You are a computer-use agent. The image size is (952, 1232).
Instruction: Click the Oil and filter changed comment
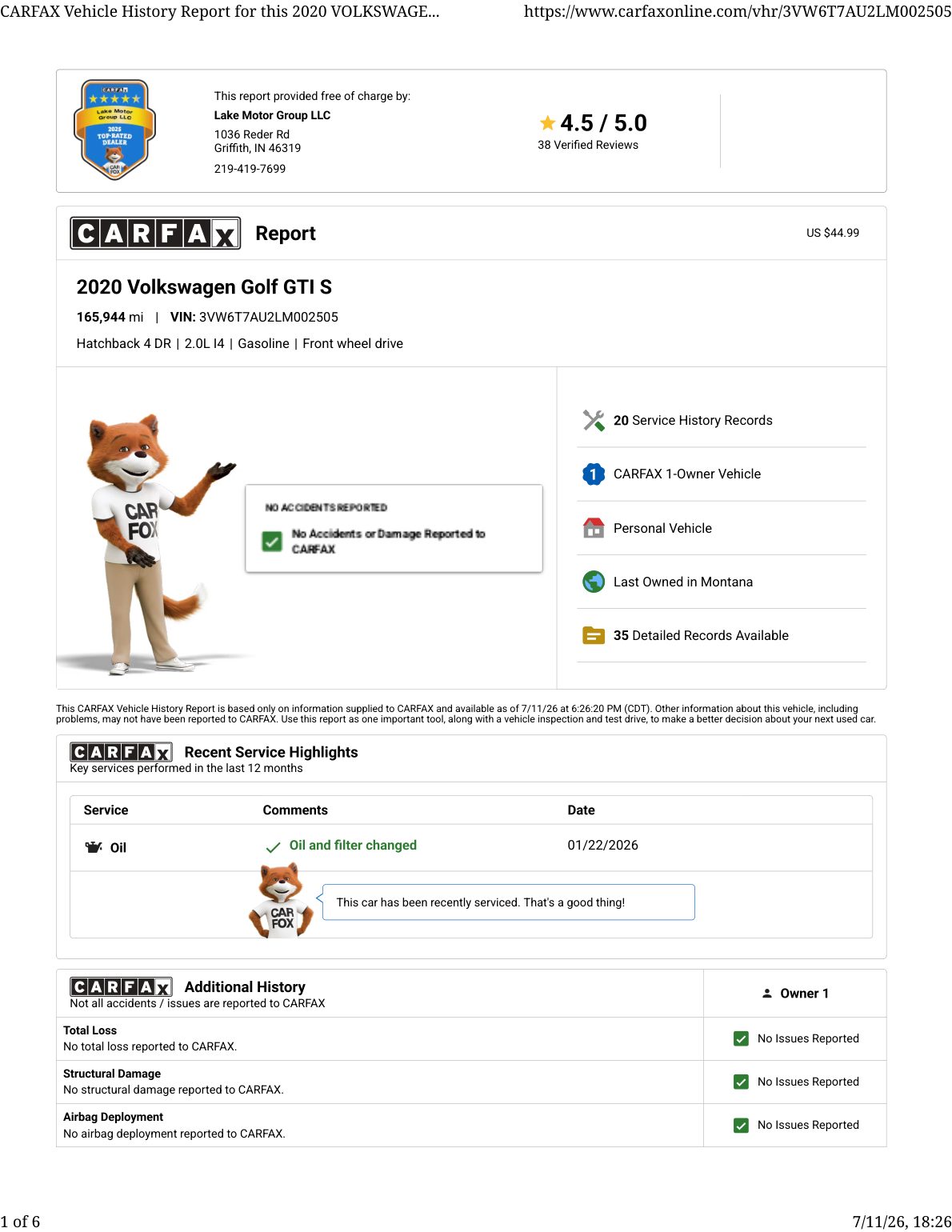[x=353, y=845]
